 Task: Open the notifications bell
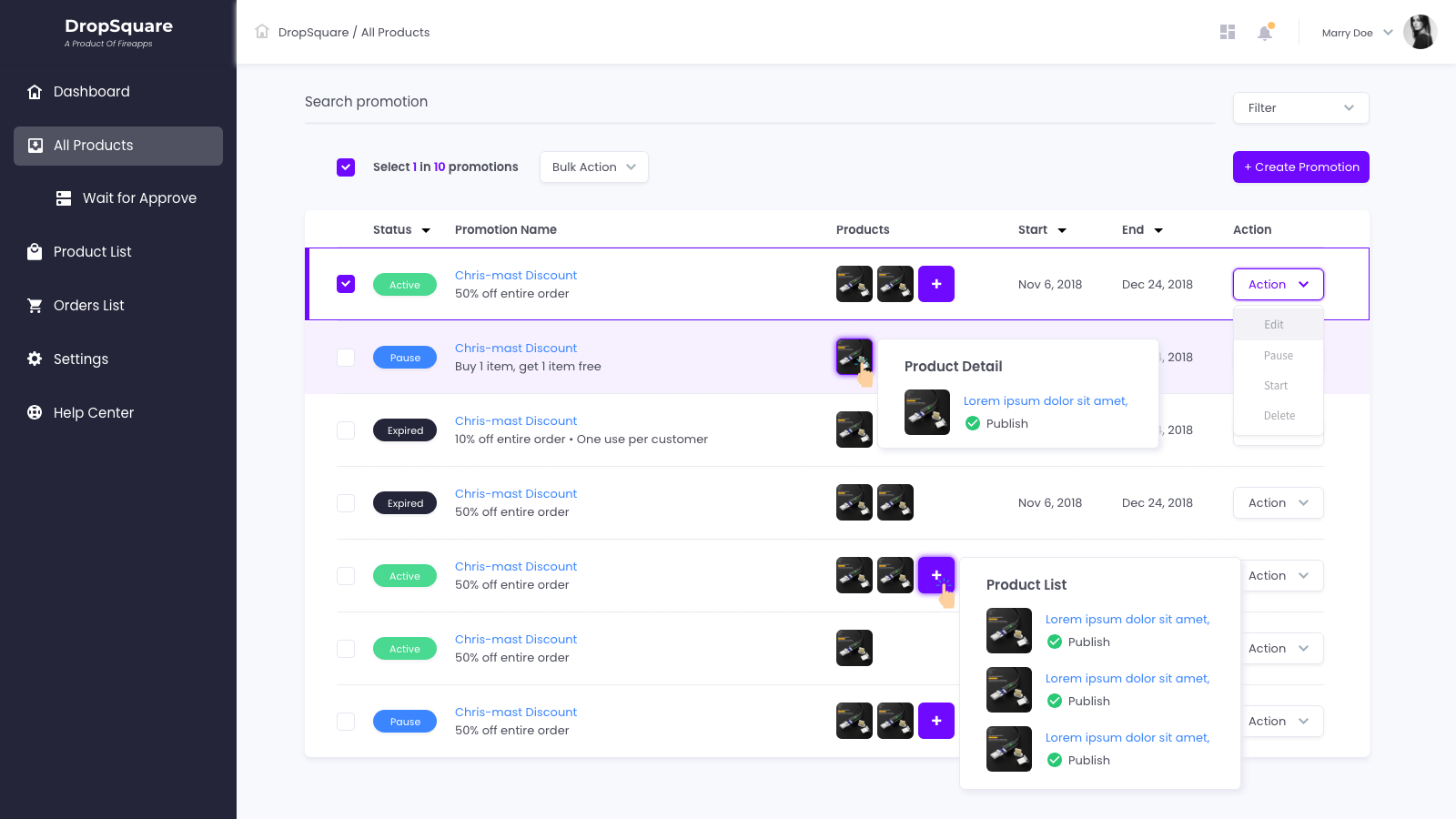click(1265, 33)
